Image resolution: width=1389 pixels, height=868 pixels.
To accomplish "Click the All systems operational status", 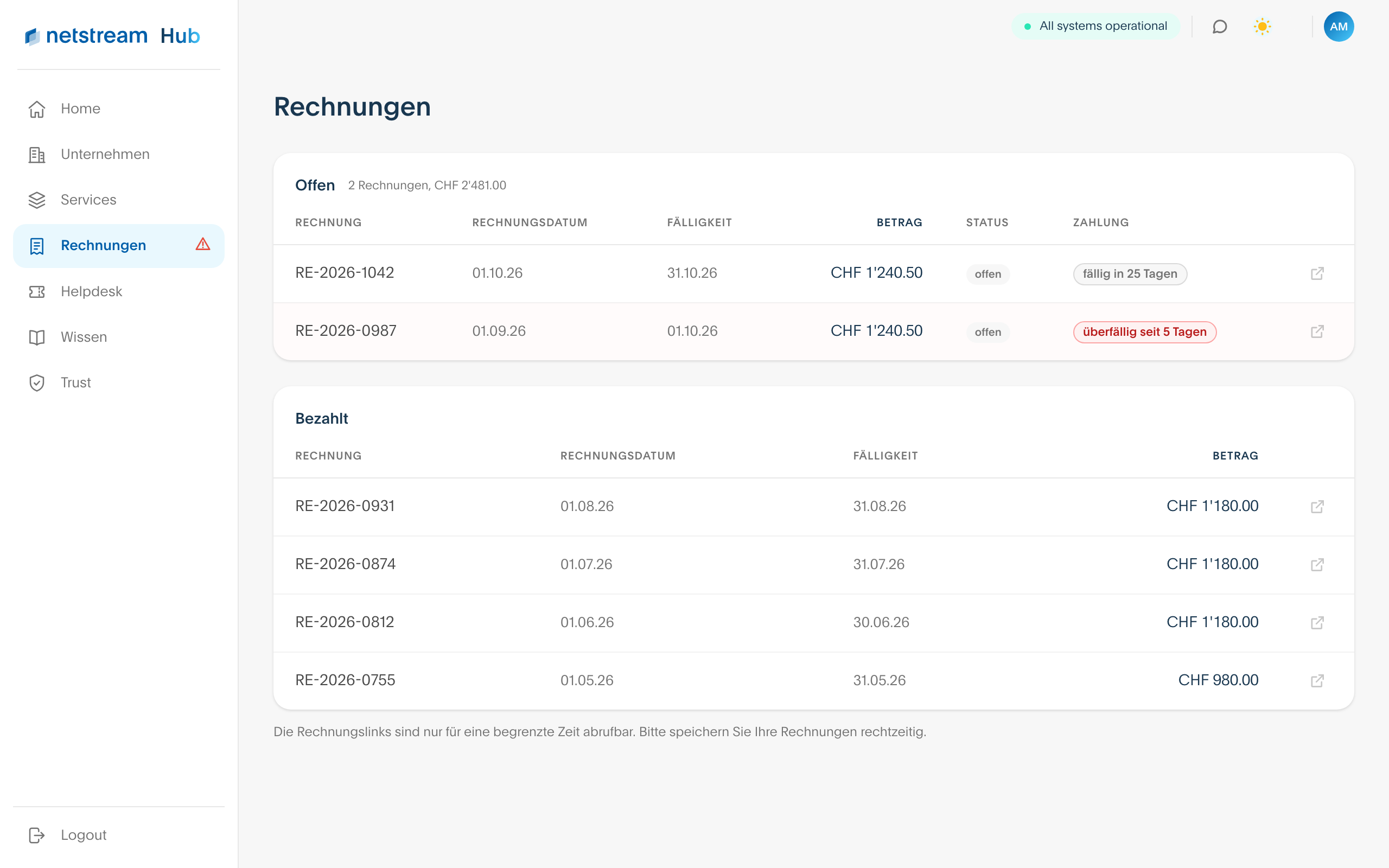I will point(1095,27).
